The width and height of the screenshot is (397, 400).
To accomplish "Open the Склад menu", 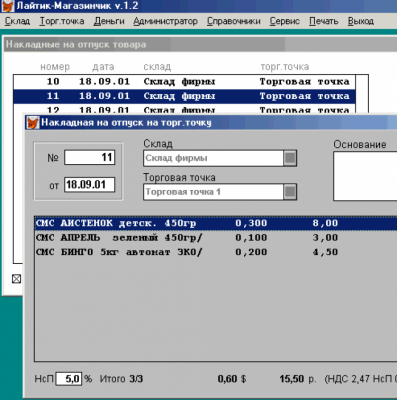I will (x=17, y=21).
